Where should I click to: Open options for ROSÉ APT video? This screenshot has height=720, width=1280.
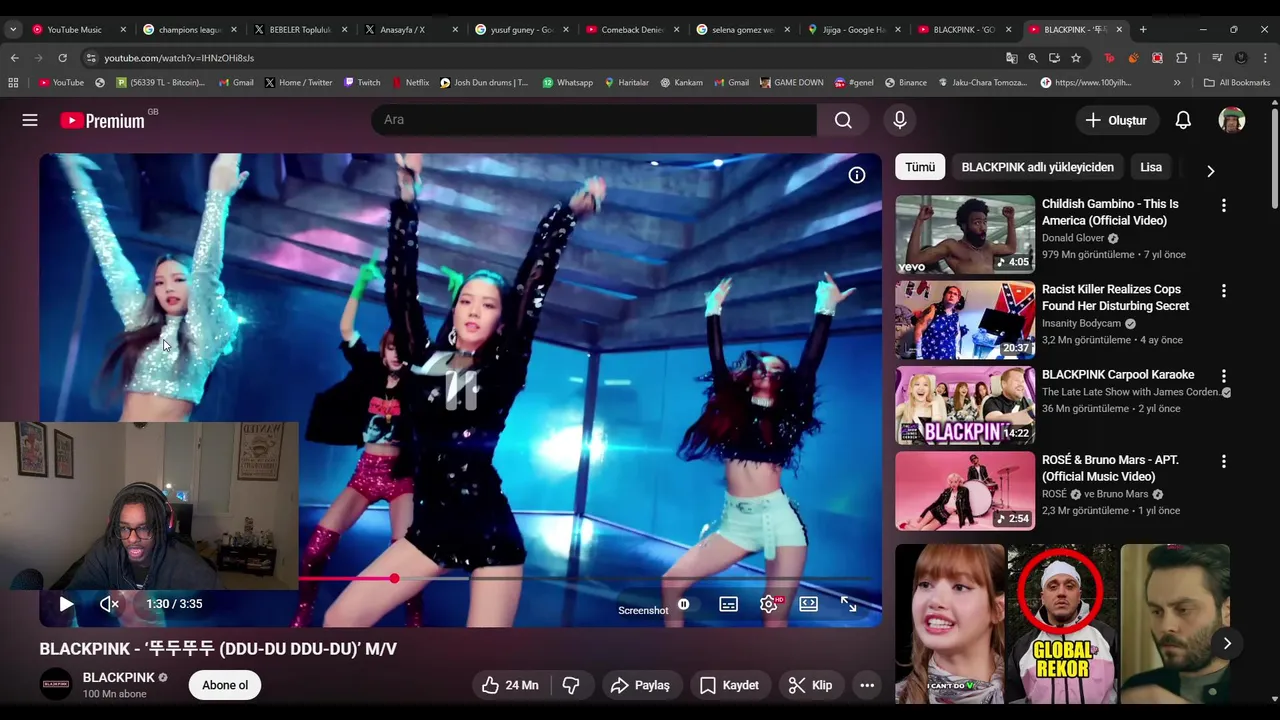(x=1223, y=461)
